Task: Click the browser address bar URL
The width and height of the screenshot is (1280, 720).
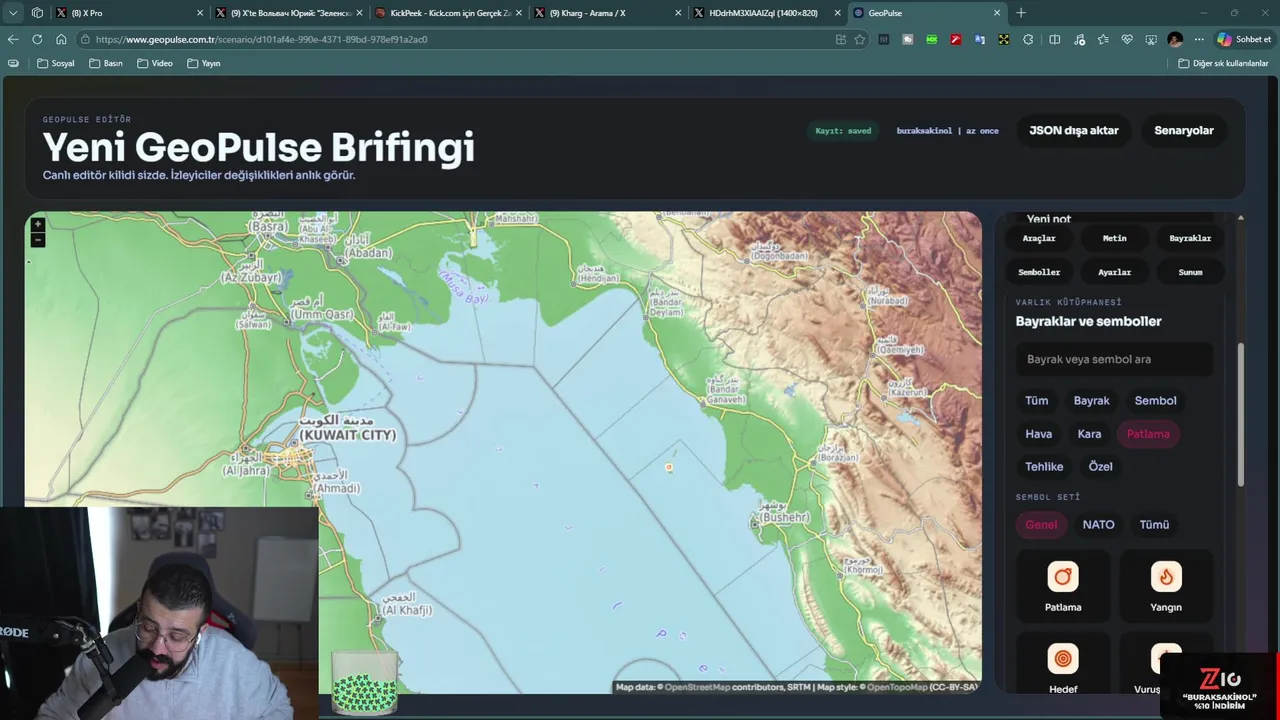Action: coord(262,39)
